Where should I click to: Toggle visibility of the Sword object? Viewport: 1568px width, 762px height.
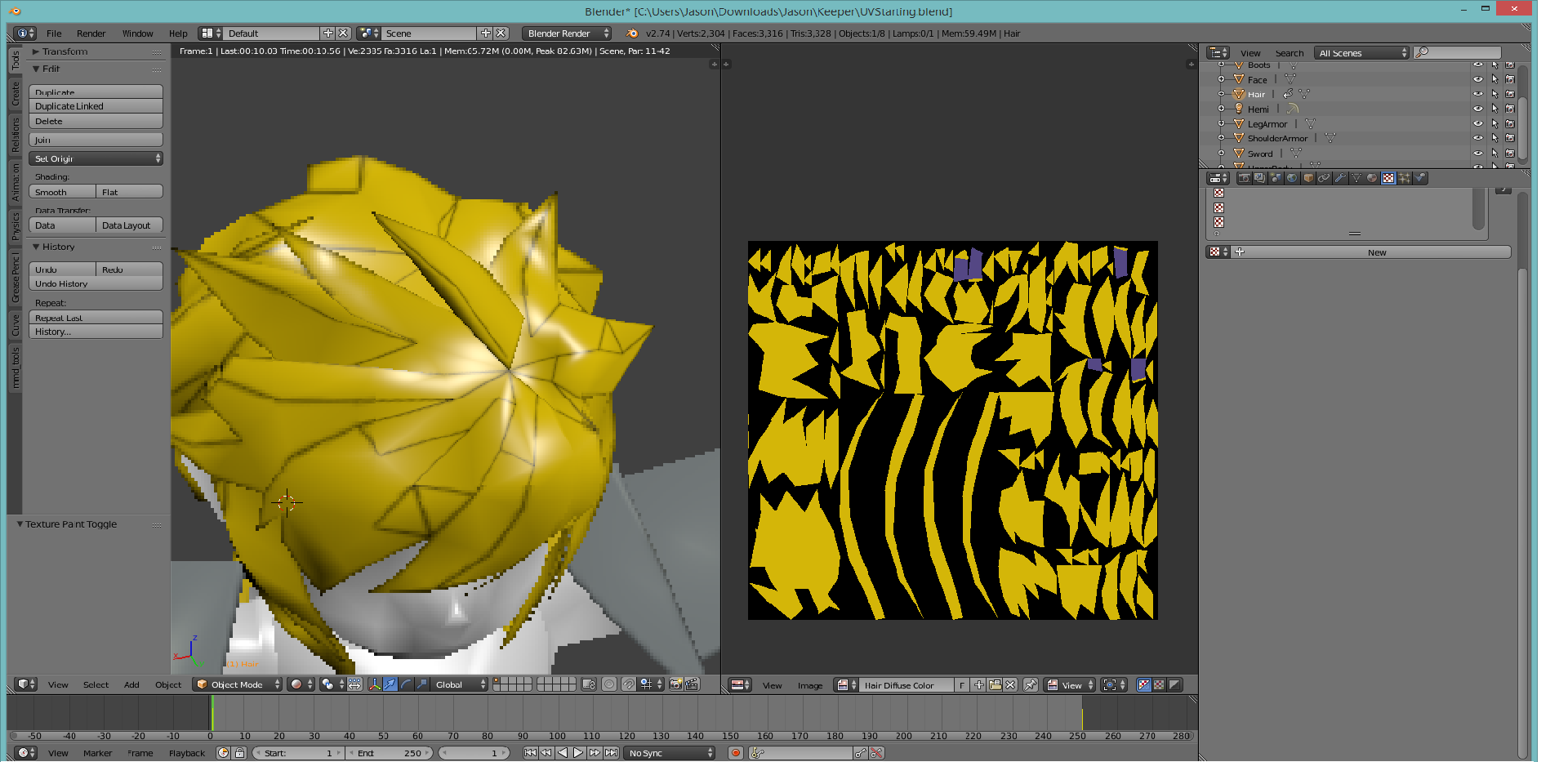click(x=1478, y=153)
